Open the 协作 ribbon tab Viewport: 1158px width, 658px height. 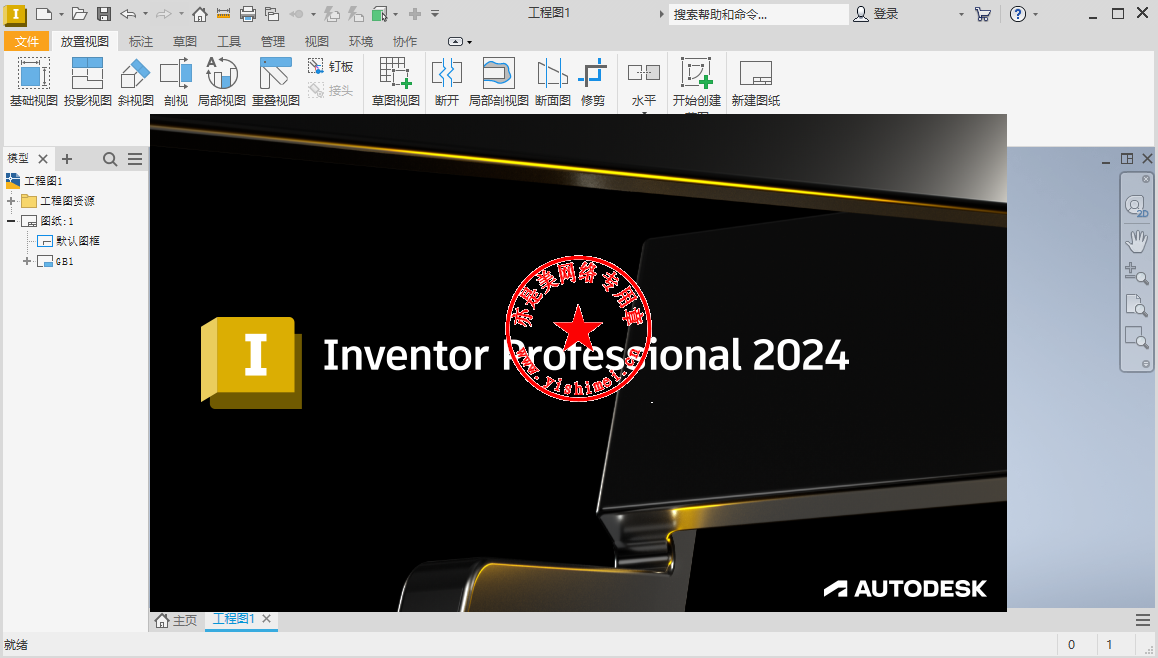(x=405, y=41)
